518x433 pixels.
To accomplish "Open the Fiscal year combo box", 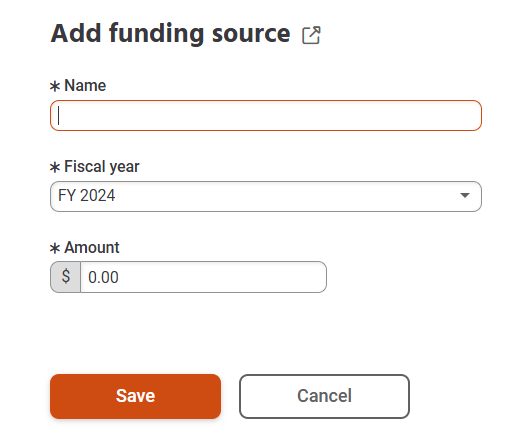I will point(266,196).
